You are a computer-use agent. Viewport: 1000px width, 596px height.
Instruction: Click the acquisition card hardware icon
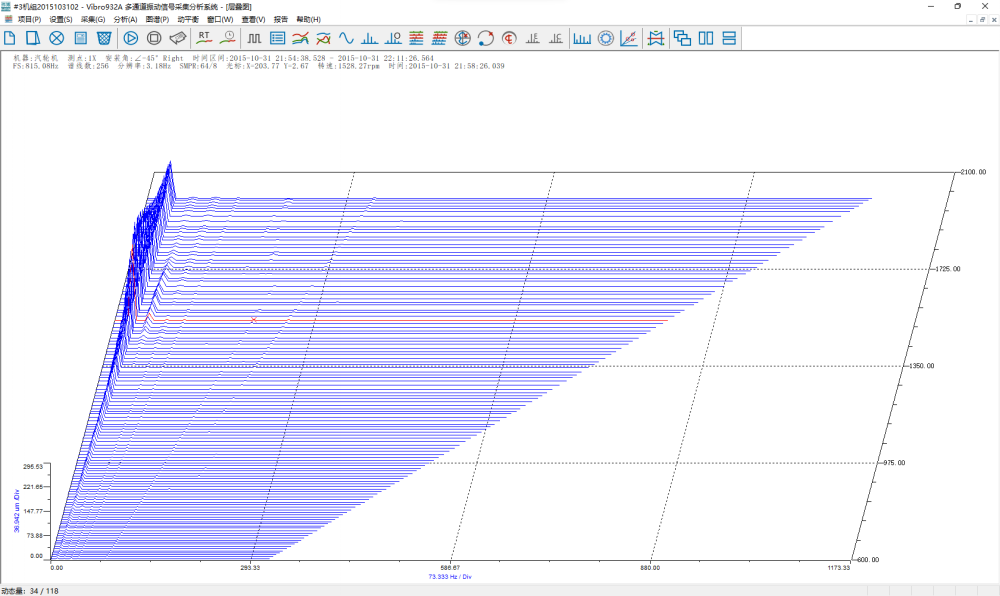(178, 38)
